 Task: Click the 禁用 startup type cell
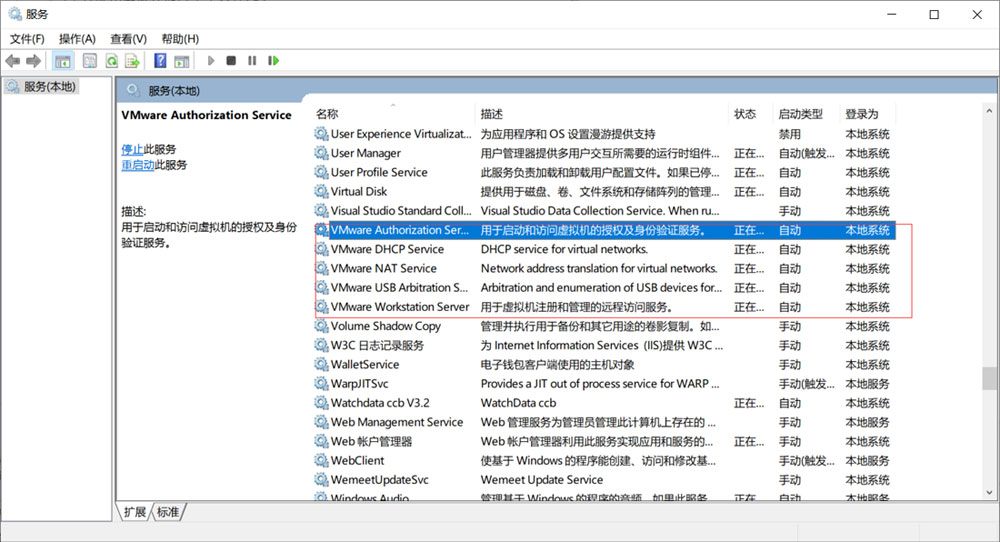point(790,134)
